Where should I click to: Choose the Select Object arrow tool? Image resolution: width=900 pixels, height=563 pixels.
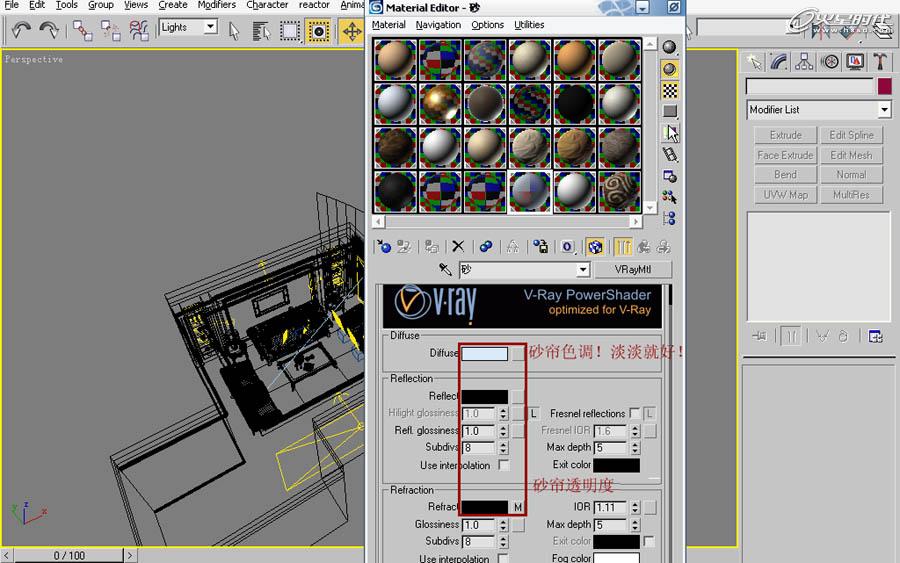pyautogui.click(x=234, y=30)
